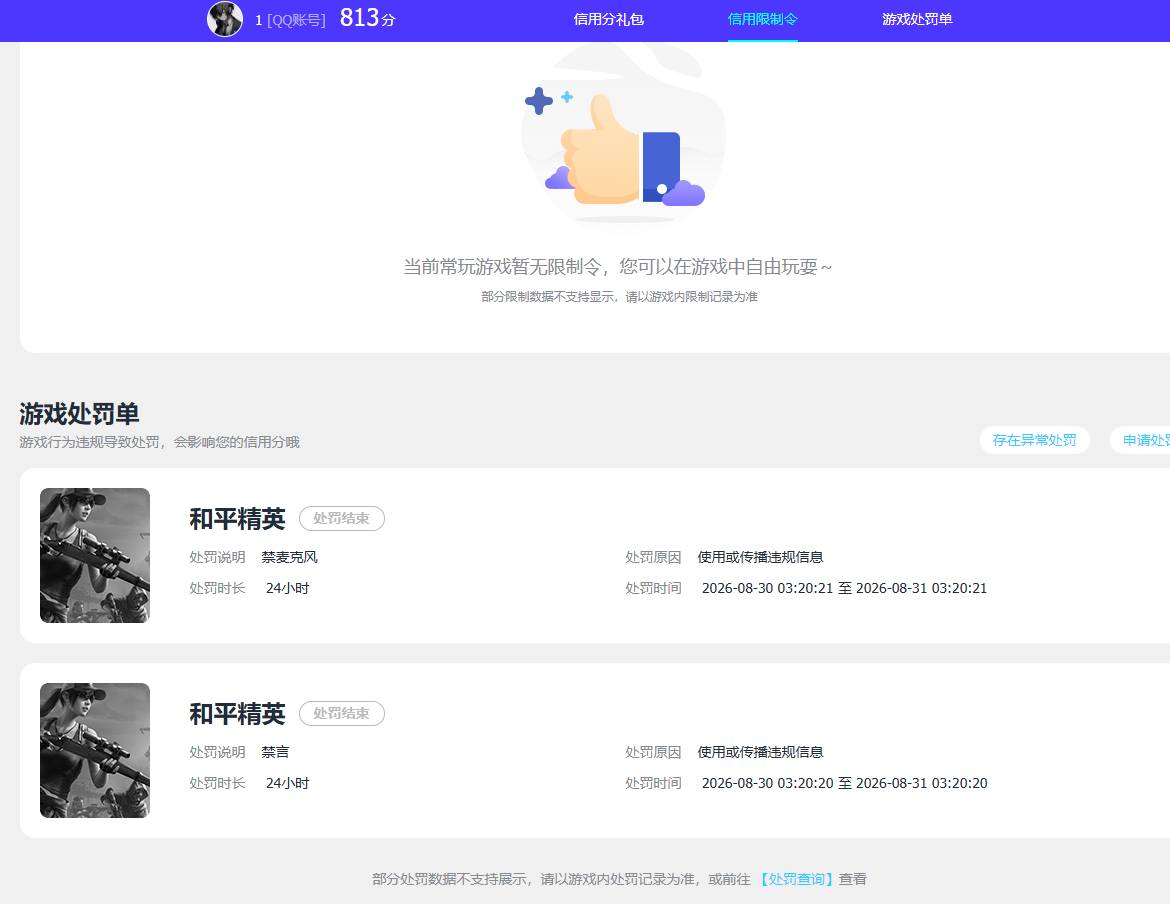
Task: Click the second 和平精英 title
Action: click(x=237, y=714)
